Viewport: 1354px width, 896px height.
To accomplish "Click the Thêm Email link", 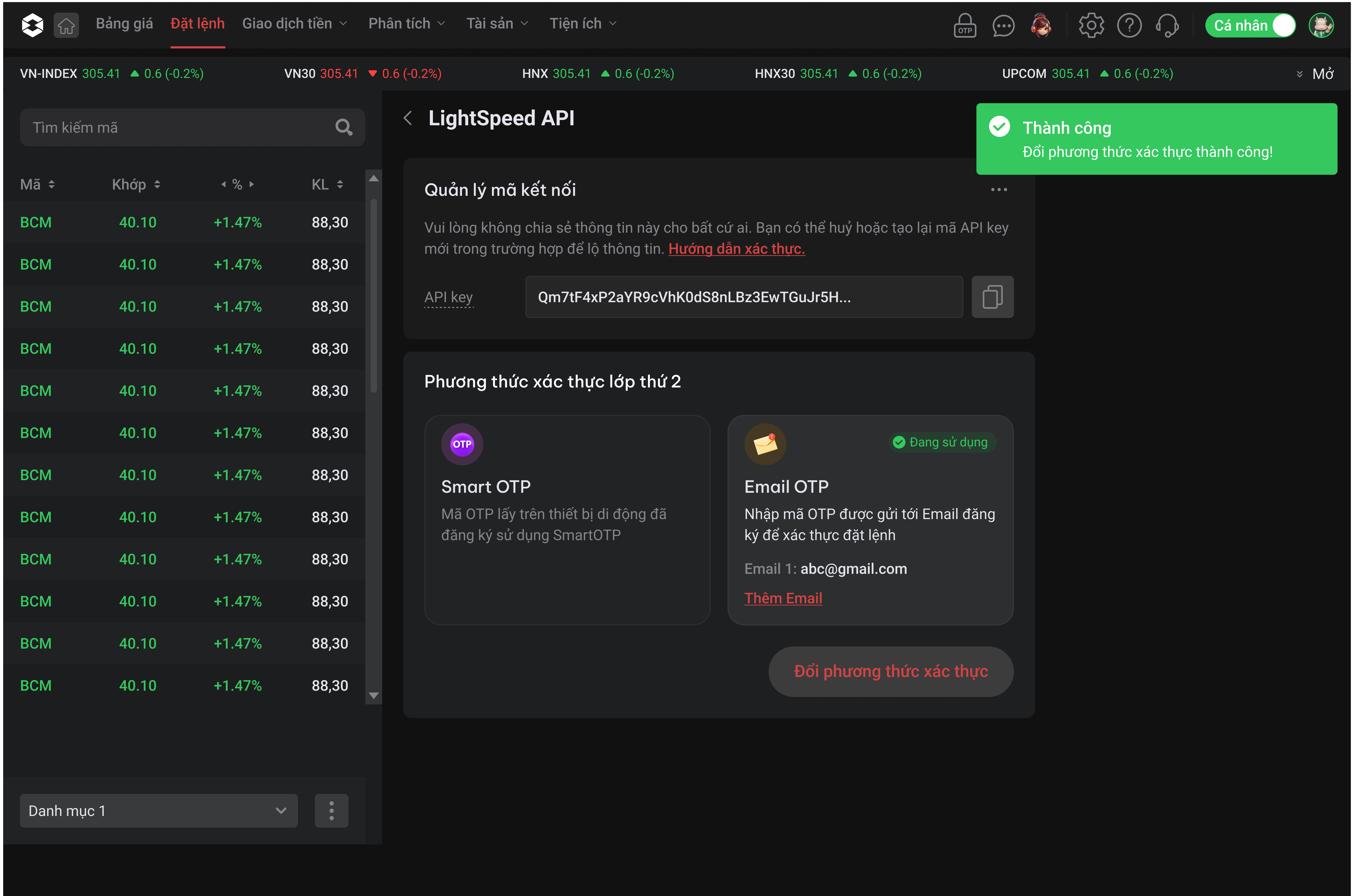I will tap(783, 598).
